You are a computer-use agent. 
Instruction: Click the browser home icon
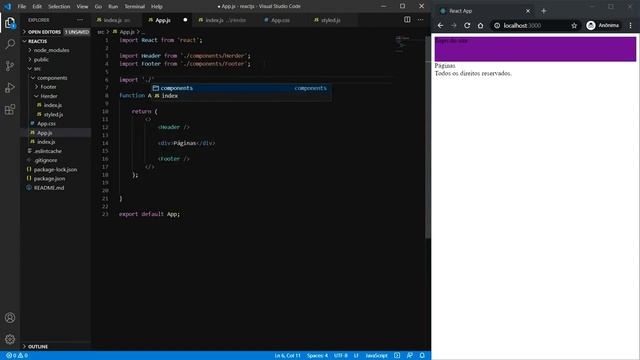tap(480, 25)
